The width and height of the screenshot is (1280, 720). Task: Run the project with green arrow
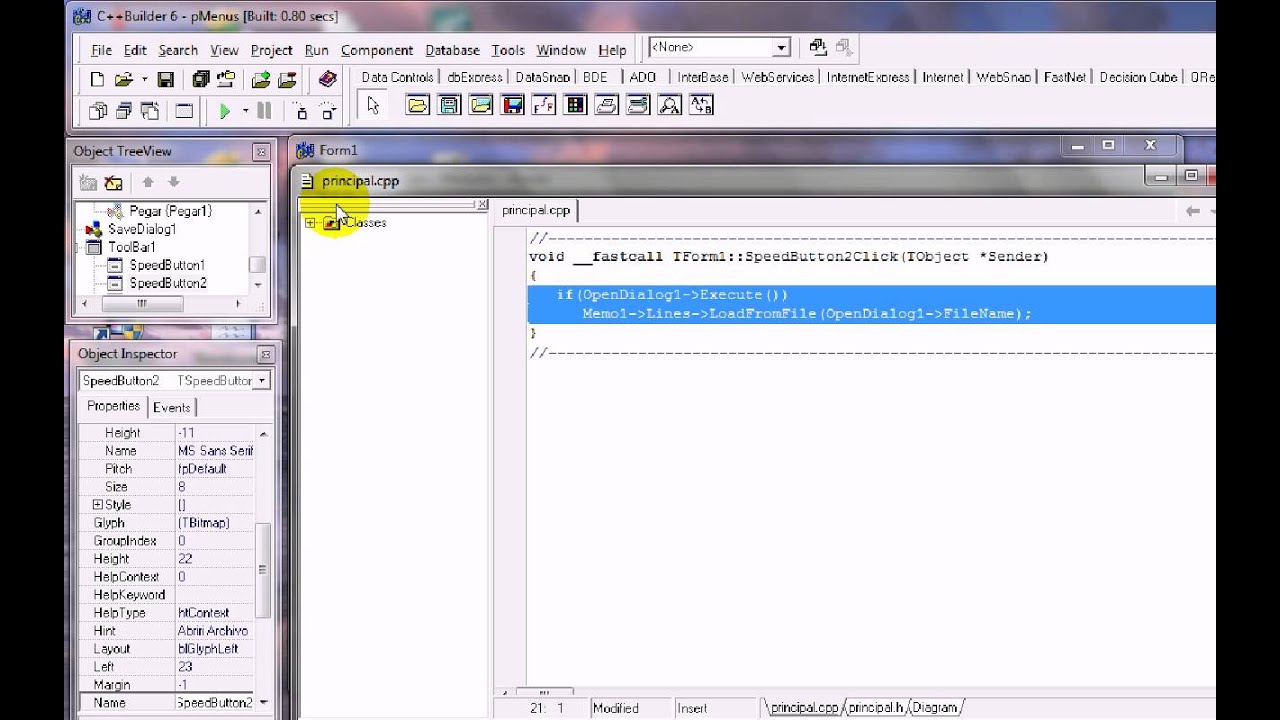pos(225,111)
